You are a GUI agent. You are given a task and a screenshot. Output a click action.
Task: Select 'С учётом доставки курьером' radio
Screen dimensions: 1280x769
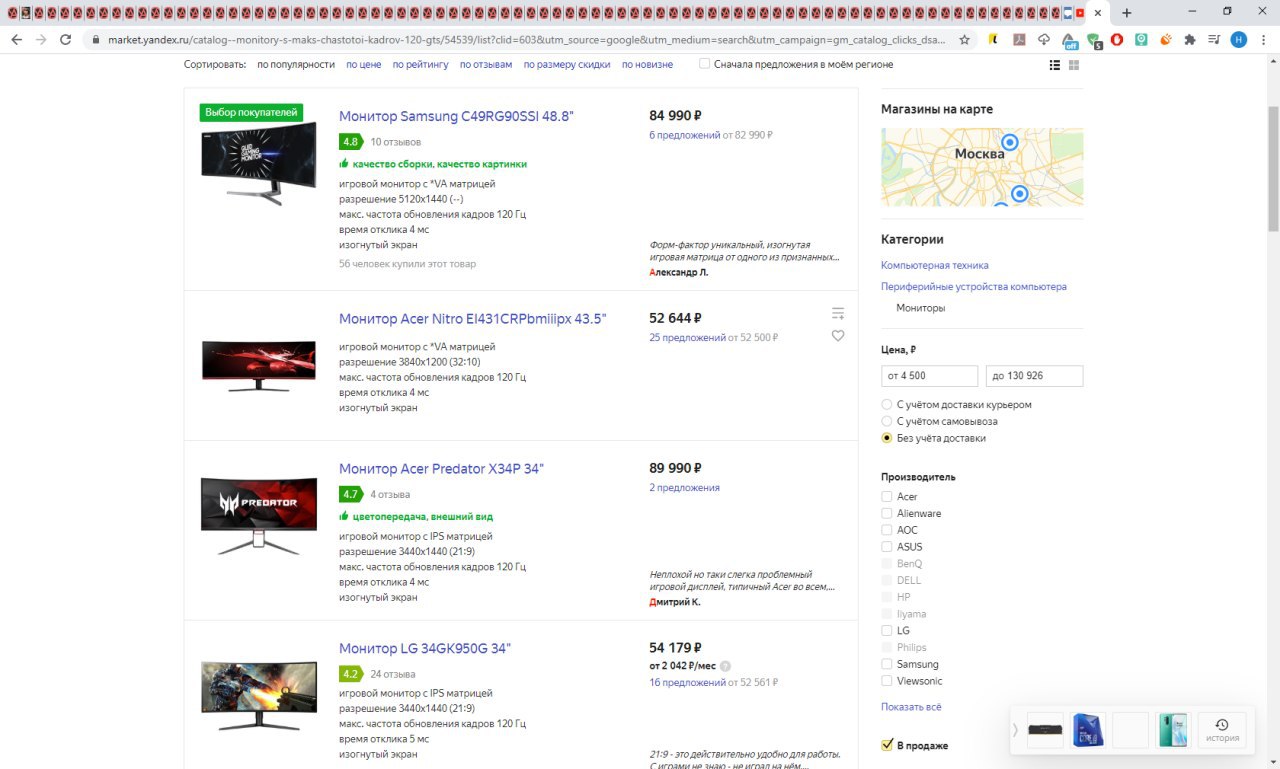click(x=886, y=405)
